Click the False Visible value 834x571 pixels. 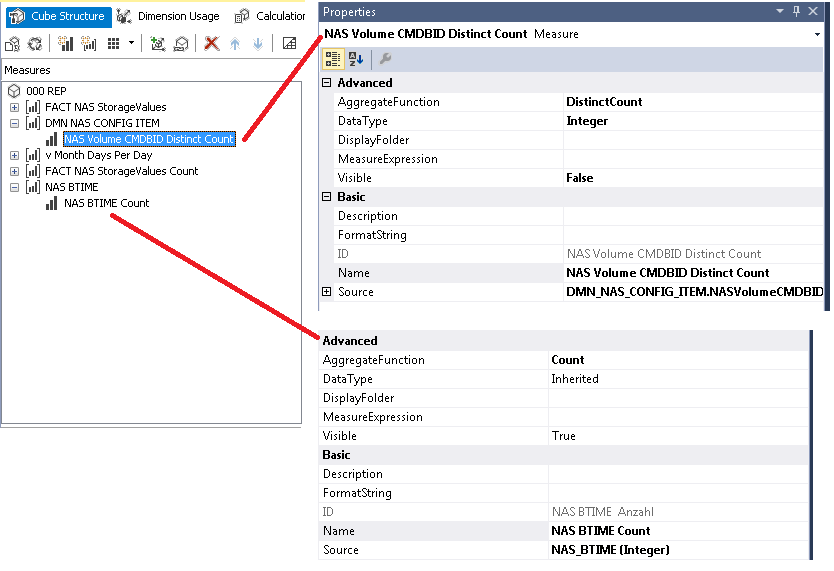coord(579,178)
